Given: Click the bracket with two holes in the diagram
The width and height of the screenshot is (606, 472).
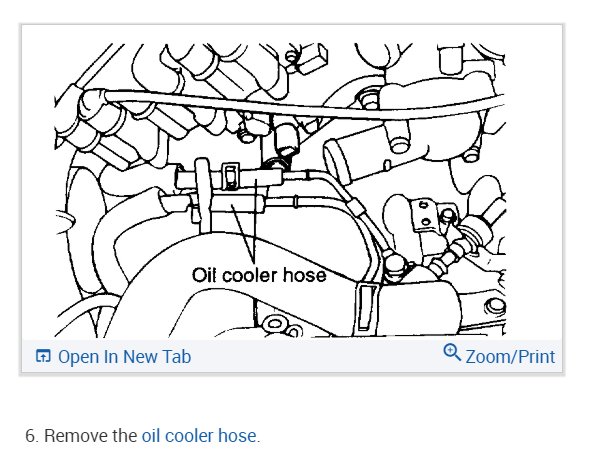Looking at the screenshot, I should coord(424,215).
